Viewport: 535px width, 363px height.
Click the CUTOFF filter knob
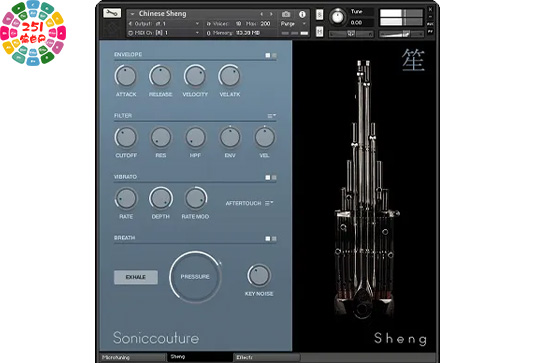pos(126,137)
